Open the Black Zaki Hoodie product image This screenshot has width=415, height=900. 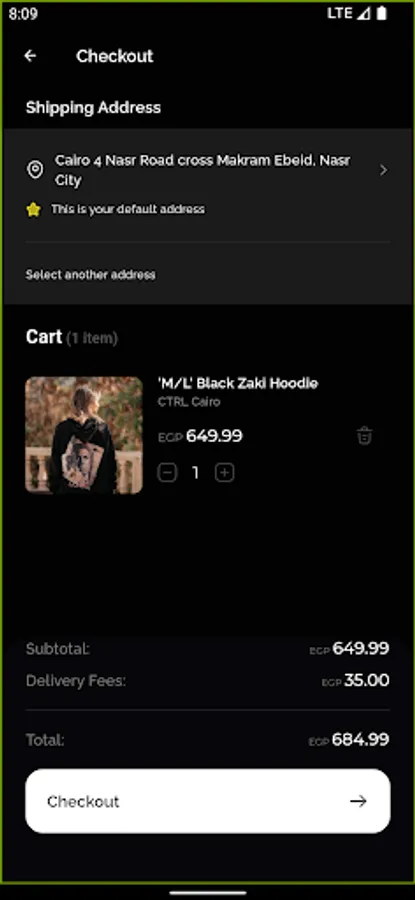[x=84, y=435]
